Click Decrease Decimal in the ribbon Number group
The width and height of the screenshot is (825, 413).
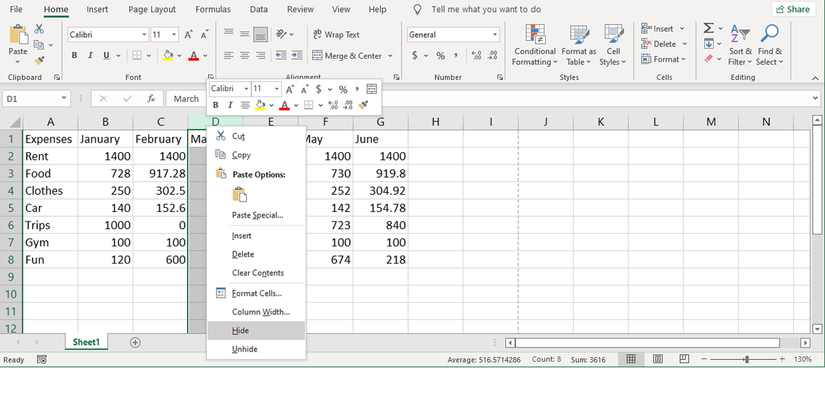(492, 55)
